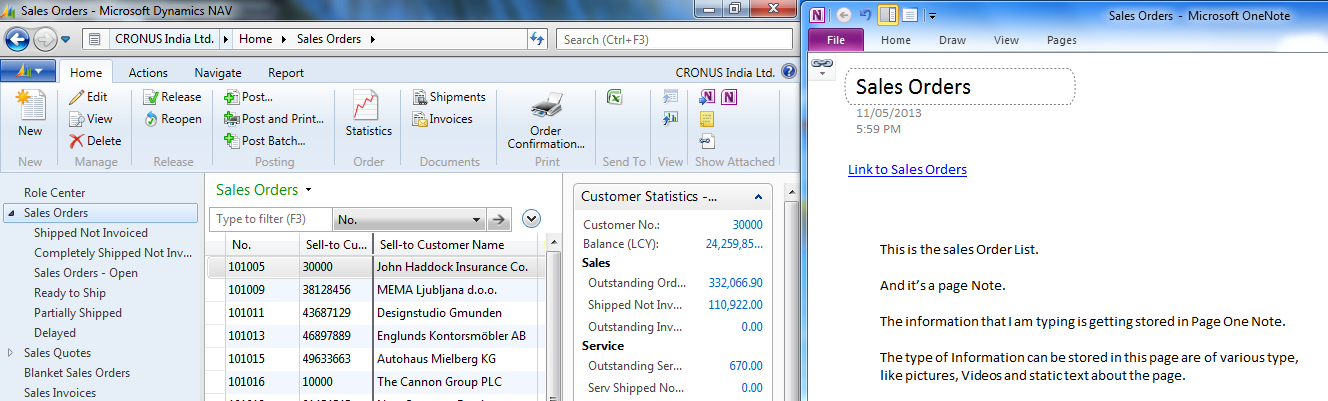
Task: Click Outstanding Orders value 332,066.90
Action: pos(735,283)
